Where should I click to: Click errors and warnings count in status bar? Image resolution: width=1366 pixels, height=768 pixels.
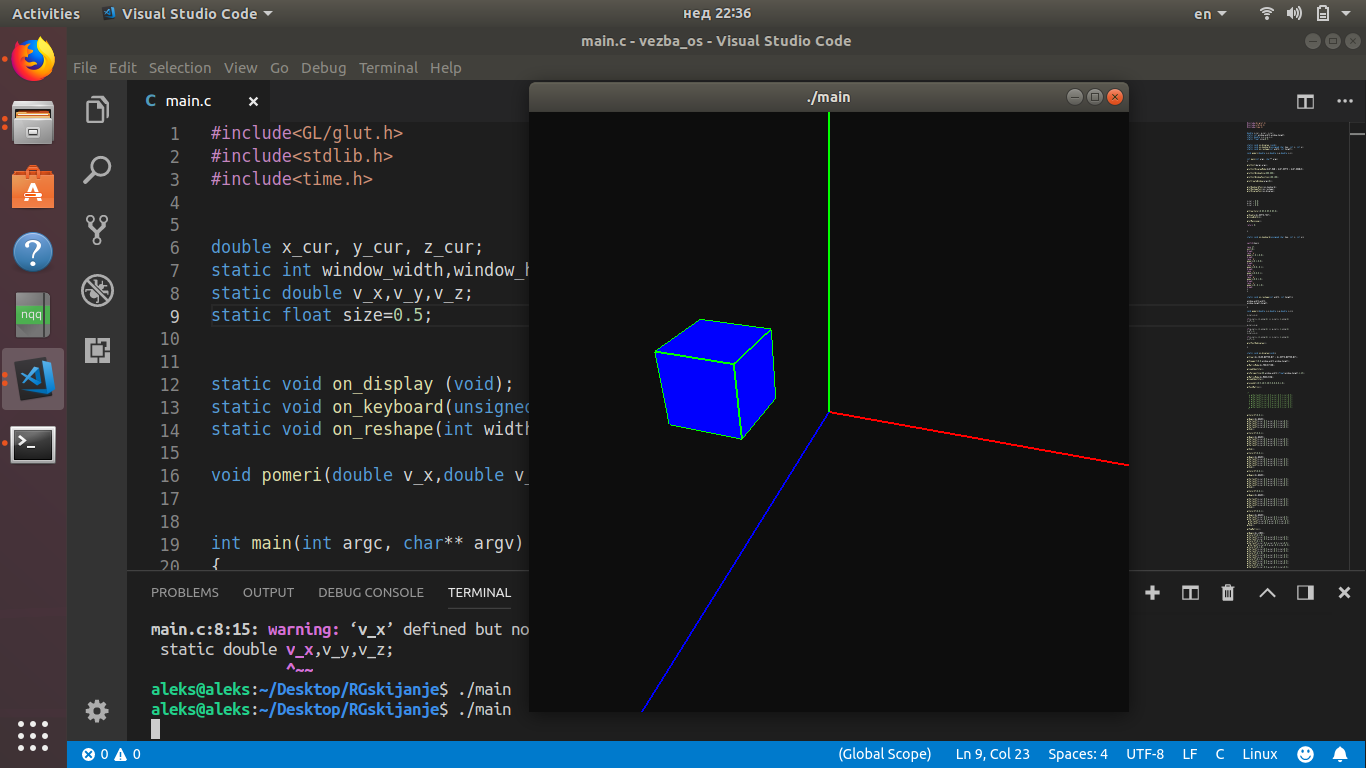click(x=111, y=754)
